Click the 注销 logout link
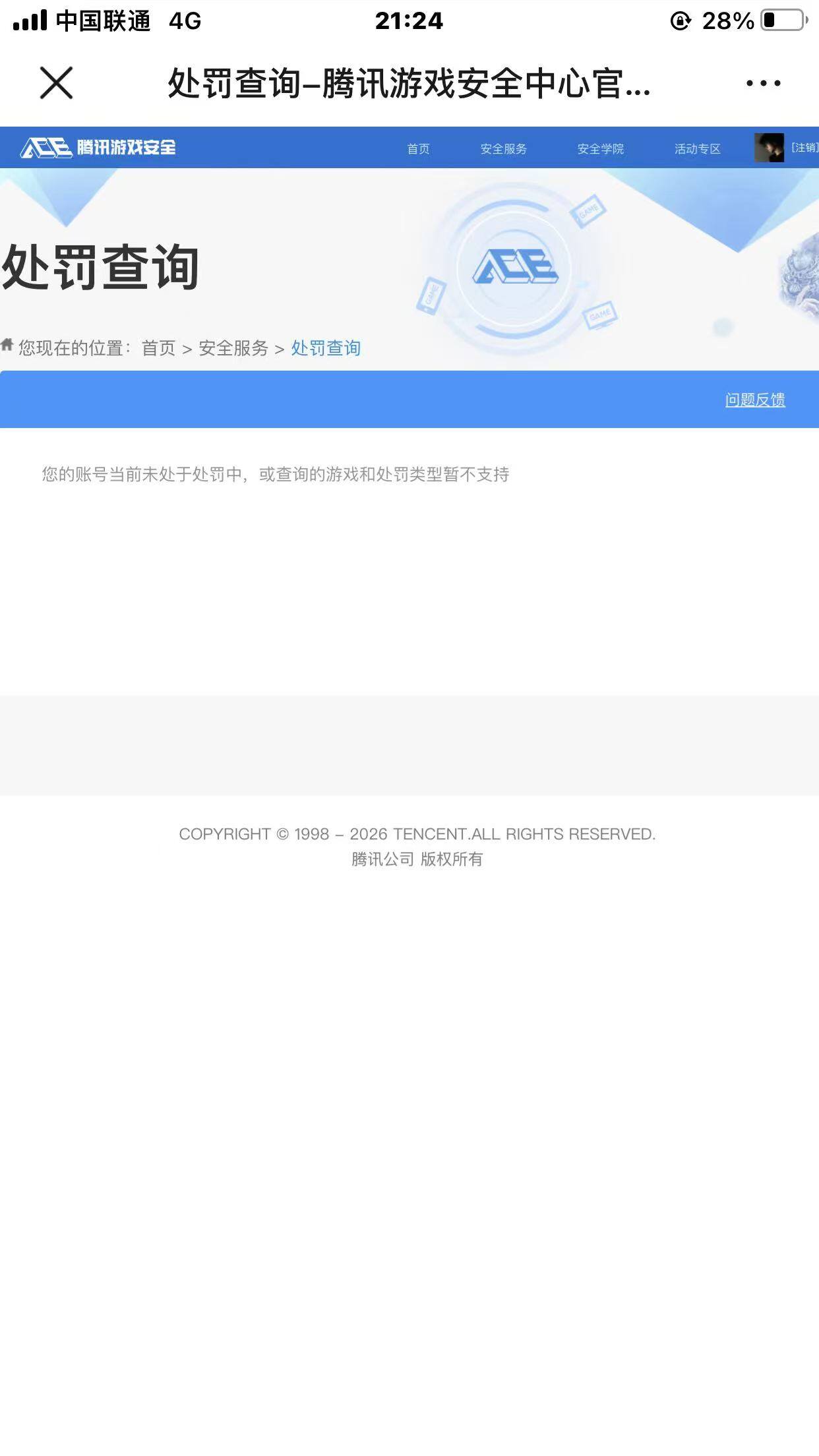This screenshot has width=819, height=1456. point(805,147)
